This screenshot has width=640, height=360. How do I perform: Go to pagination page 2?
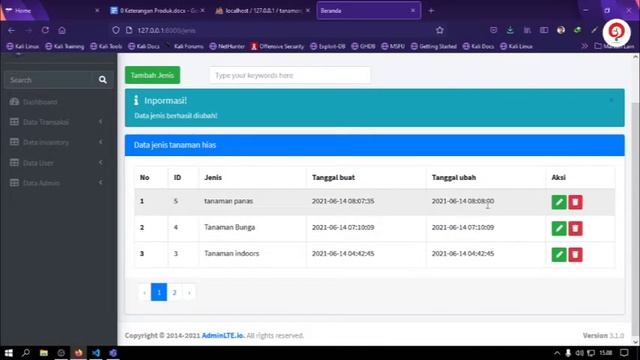tap(174, 292)
